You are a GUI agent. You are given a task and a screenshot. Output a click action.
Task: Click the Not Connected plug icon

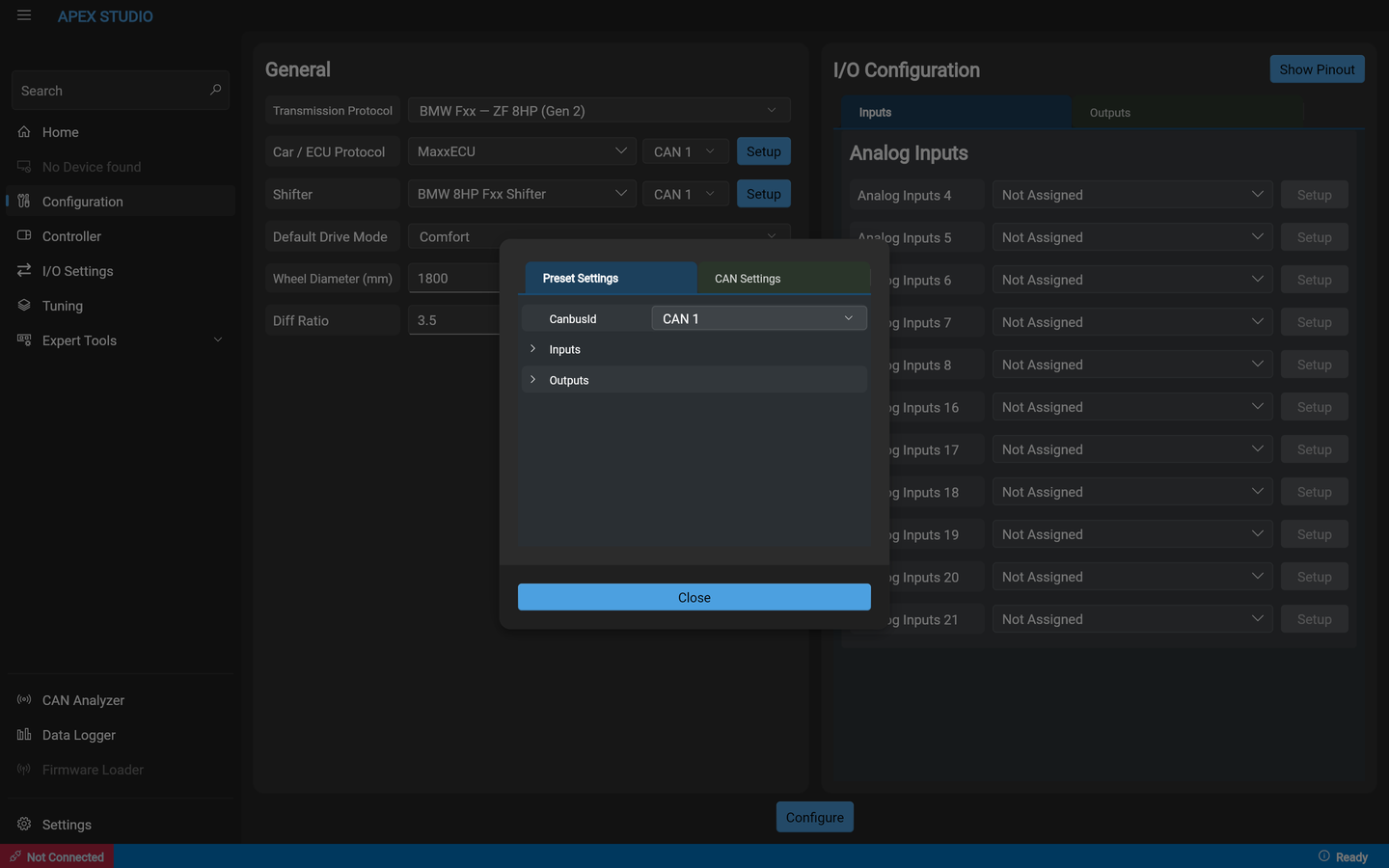(15, 856)
